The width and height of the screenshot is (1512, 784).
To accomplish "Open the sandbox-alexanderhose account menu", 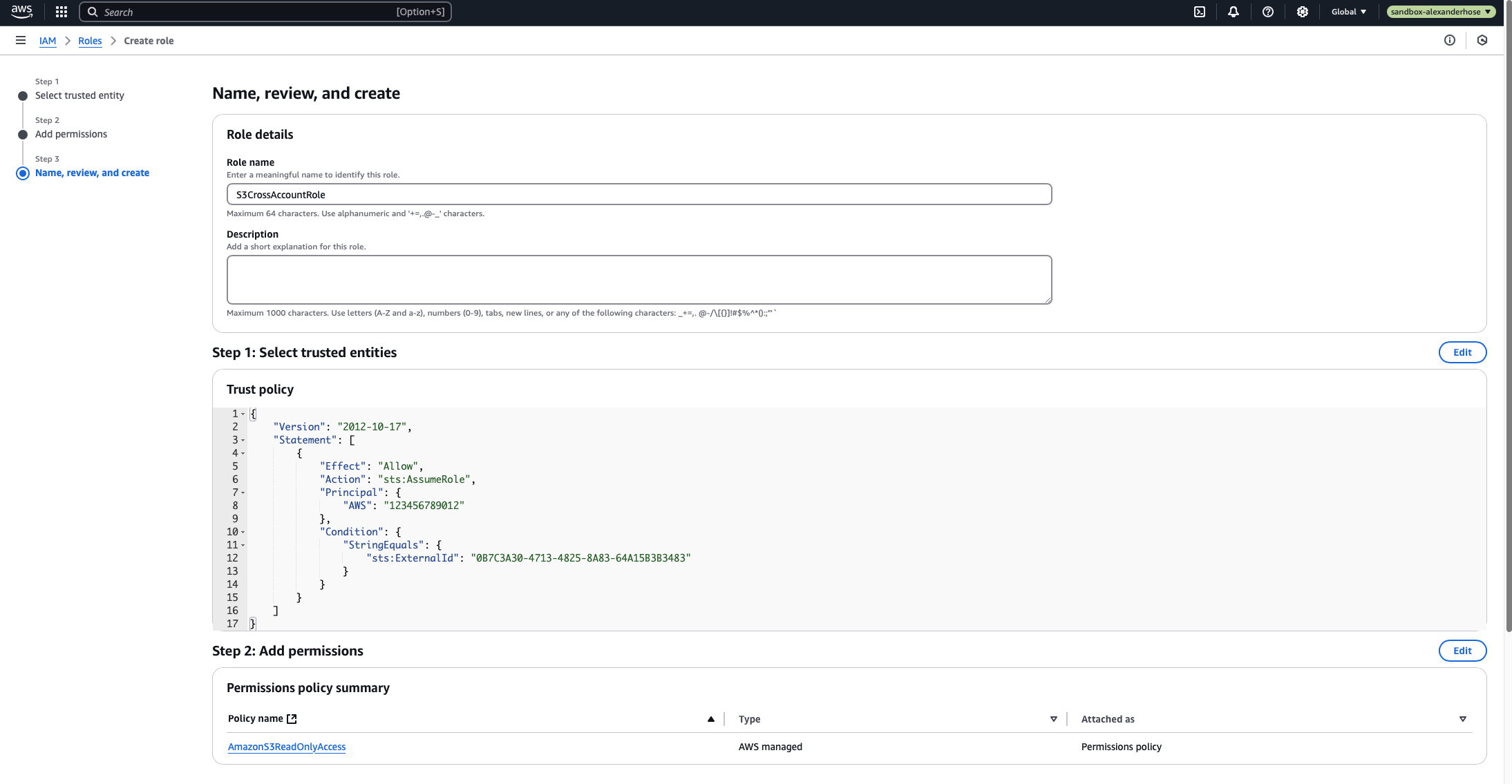I will pos(1441,12).
